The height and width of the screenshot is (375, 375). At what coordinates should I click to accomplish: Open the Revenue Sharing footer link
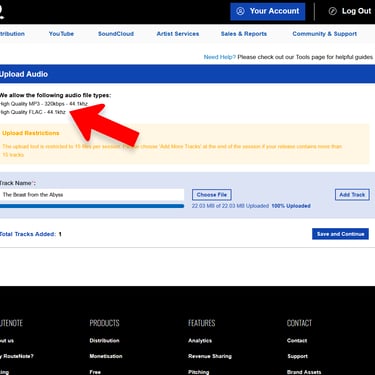tap(210, 356)
